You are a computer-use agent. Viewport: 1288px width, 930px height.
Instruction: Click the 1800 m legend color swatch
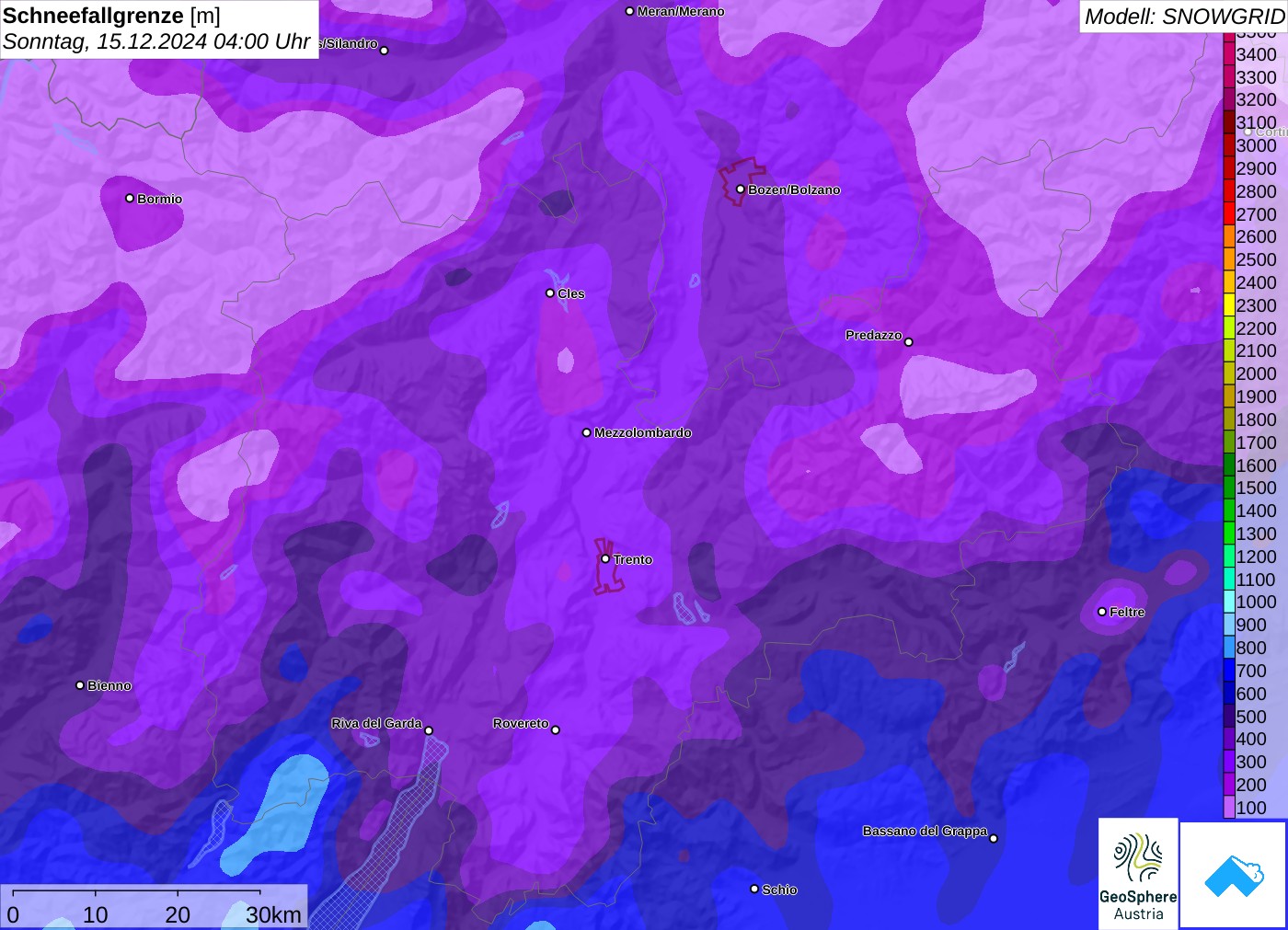(1229, 419)
